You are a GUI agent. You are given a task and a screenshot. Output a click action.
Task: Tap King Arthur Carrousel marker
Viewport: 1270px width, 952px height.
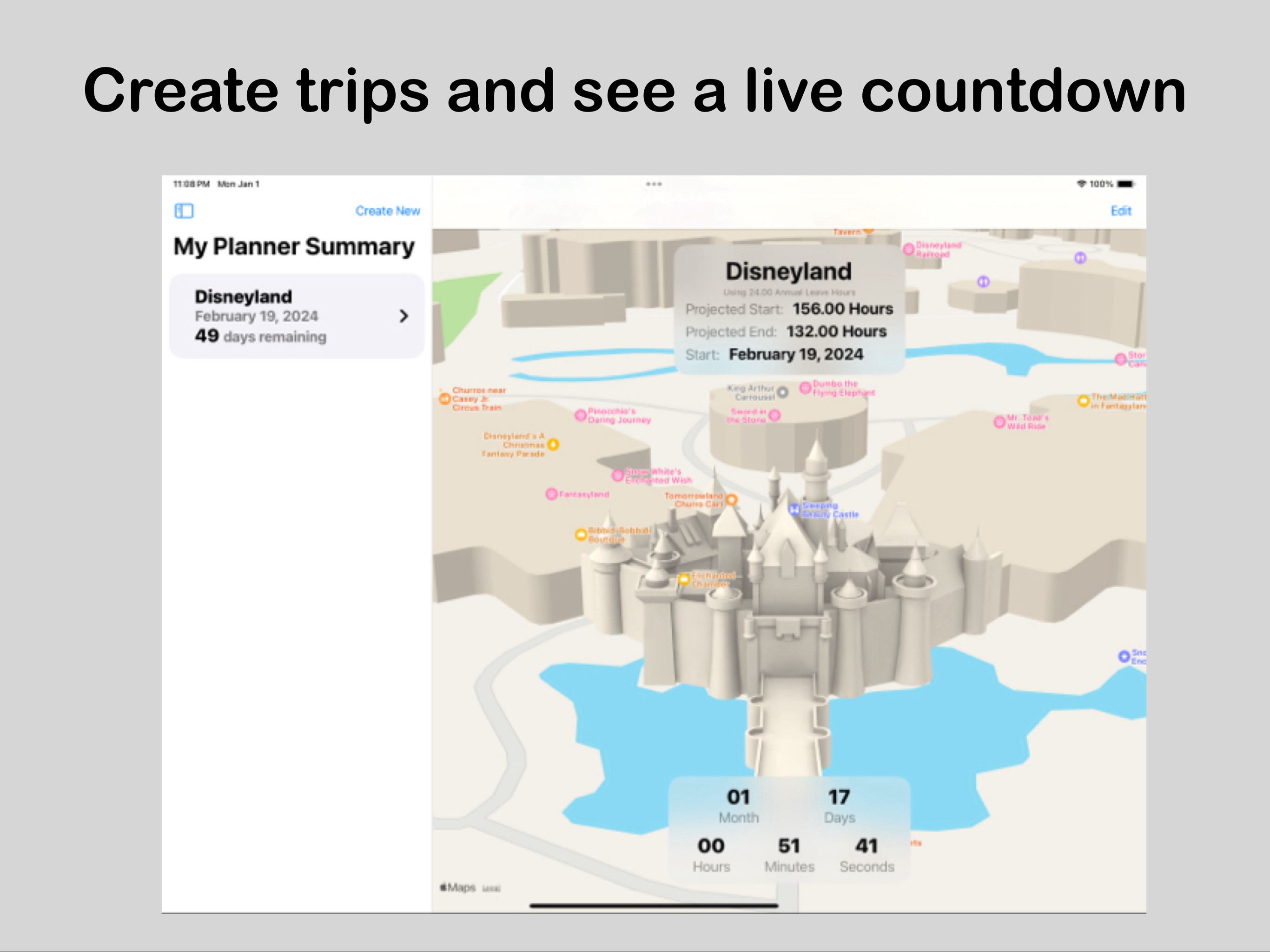[782, 392]
